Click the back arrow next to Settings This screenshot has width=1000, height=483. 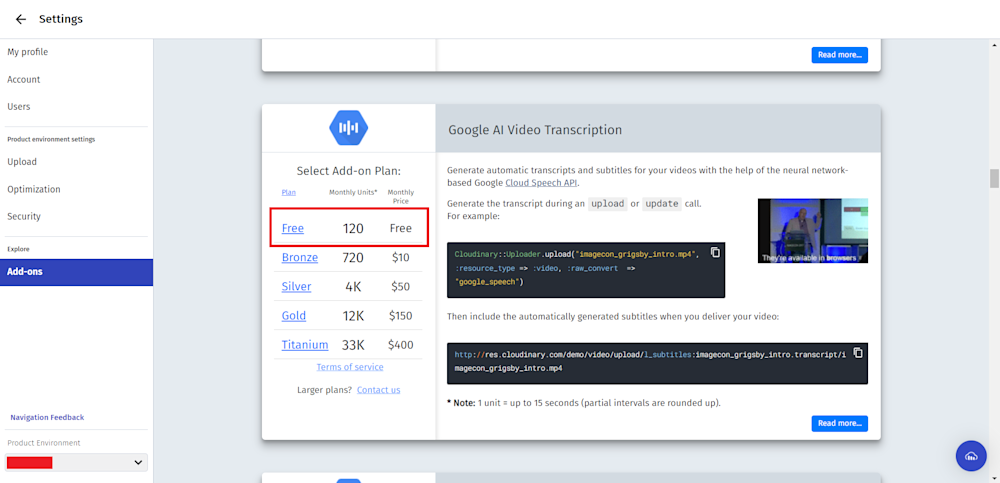point(21,19)
